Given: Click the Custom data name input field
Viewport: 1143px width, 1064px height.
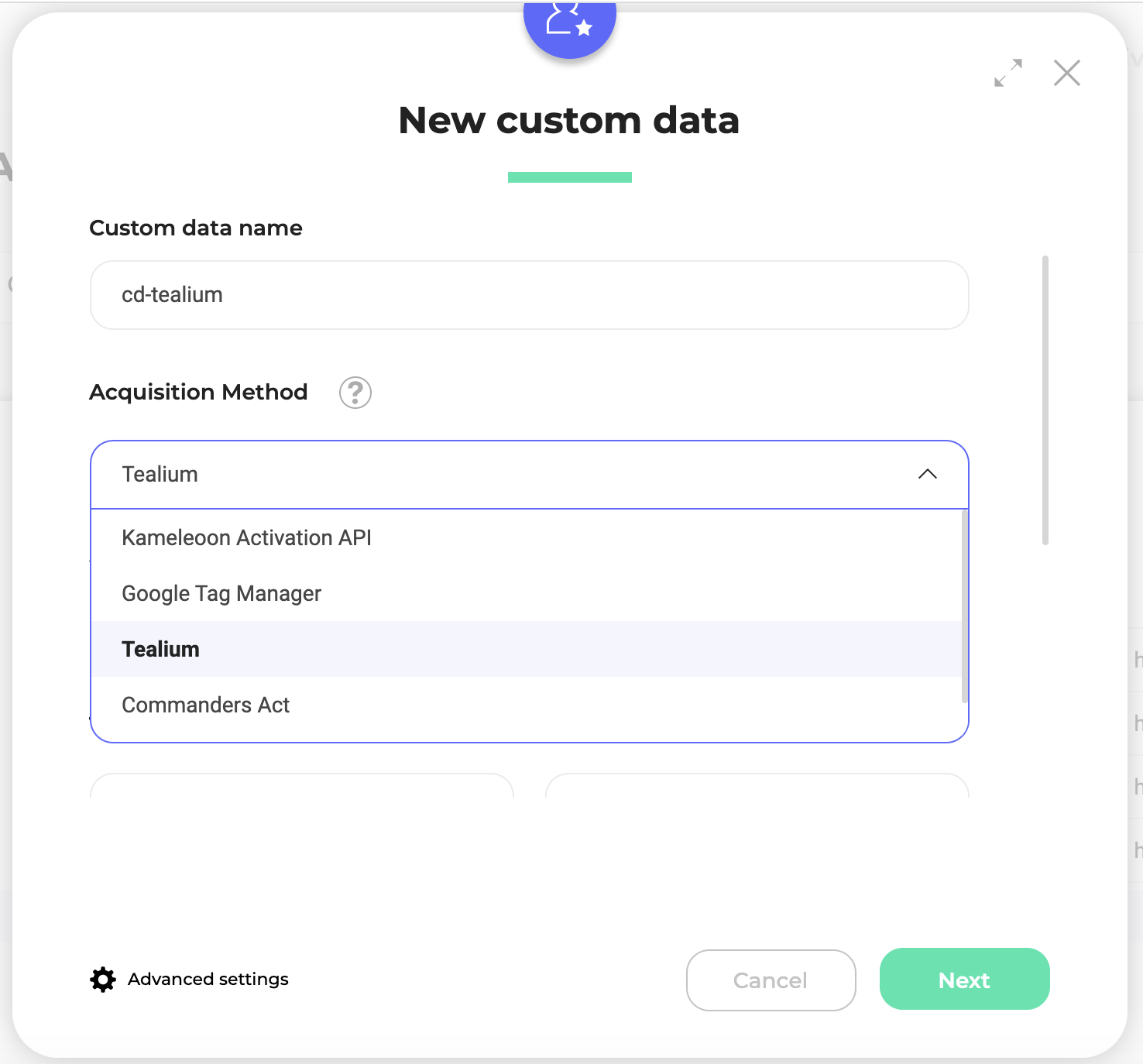Looking at the screenshot, I should coord(530,295).
